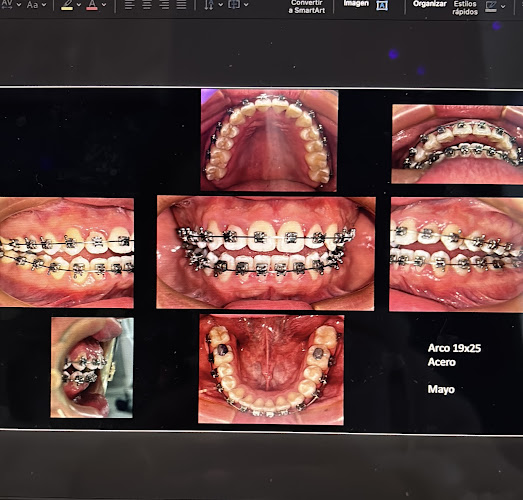Viewport: 523px width, 500px height.
Task: Expand the shape outline dropdown arrow
Action: point(503,6)
